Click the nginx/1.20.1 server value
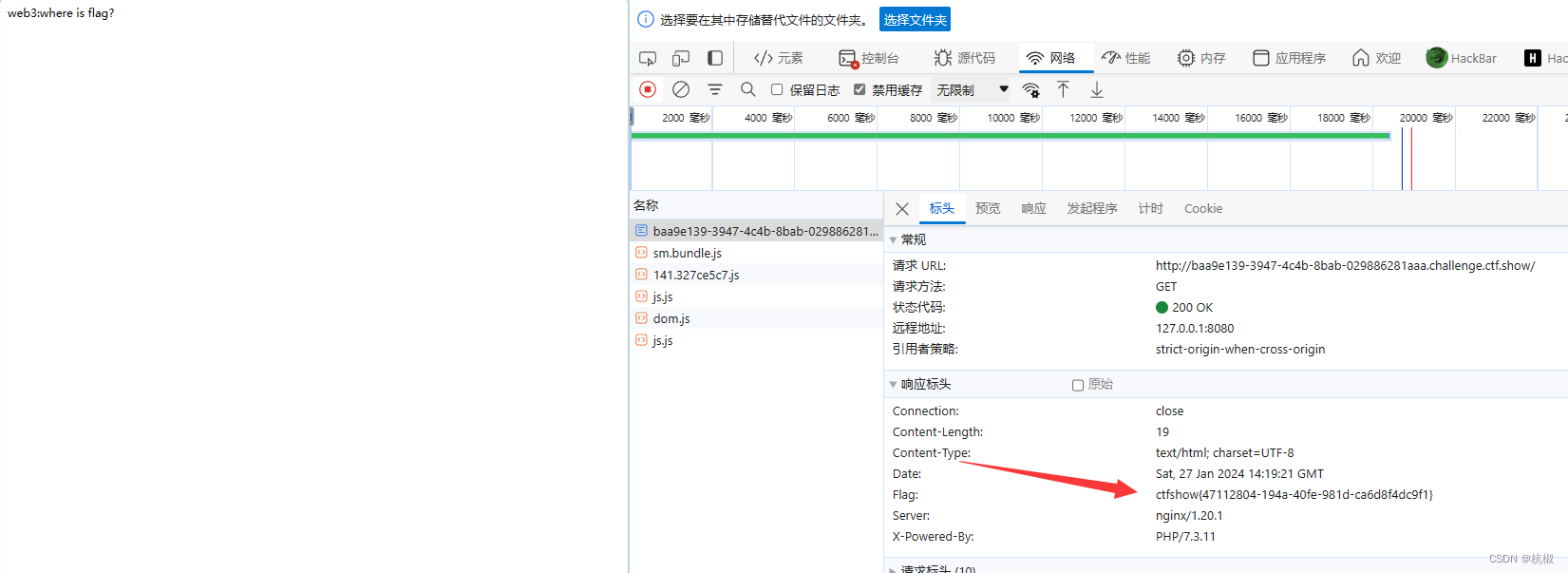Screen dimensions: 1568x573 (x=1189, y=515)
